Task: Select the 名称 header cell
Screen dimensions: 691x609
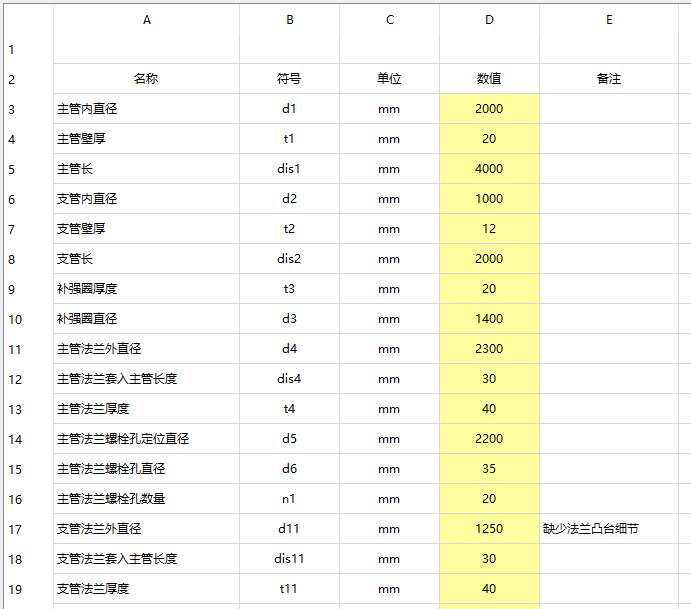Action: (146, 79)
